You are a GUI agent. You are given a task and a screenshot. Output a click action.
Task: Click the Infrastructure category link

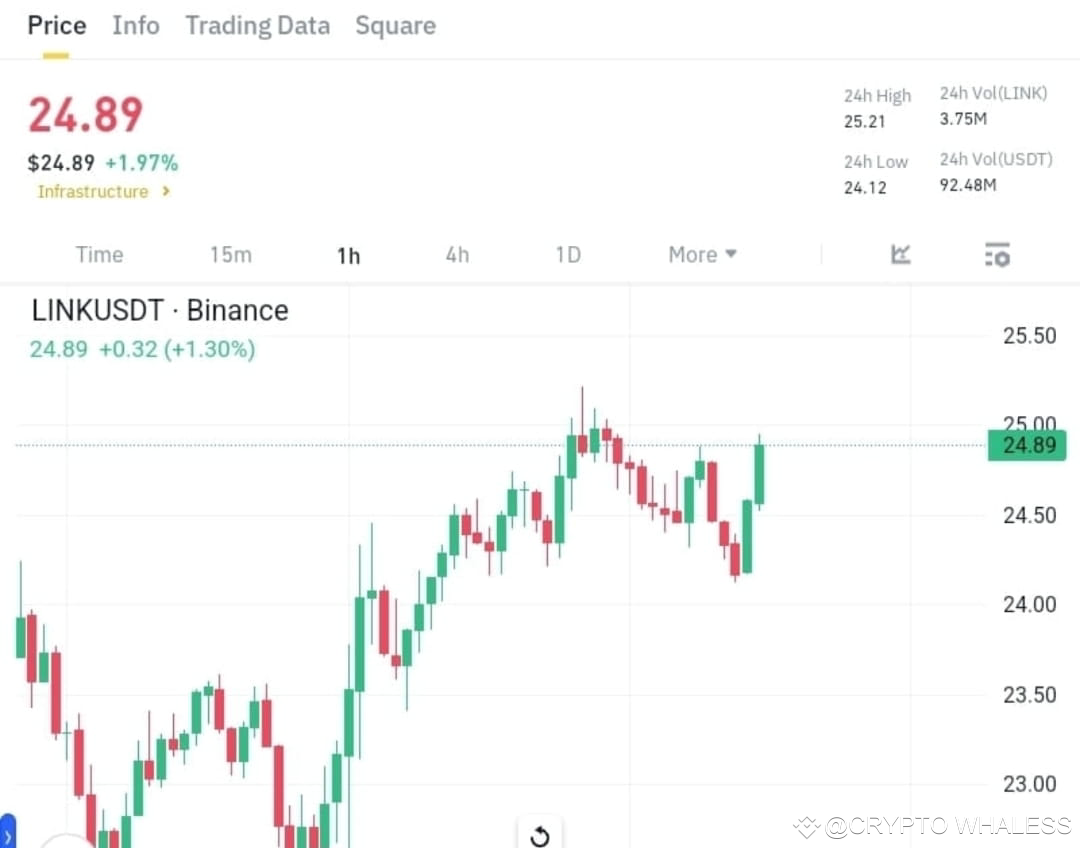[x=94, y=191]
